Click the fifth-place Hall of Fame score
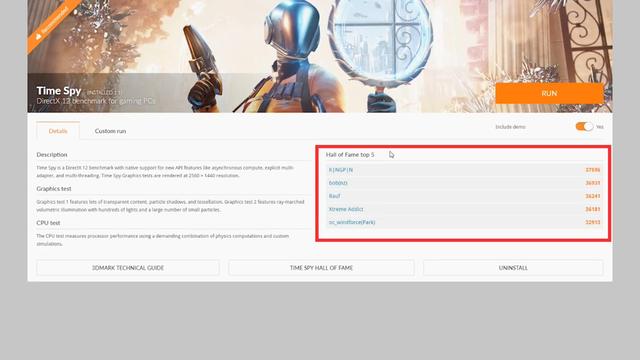This screenshot has height=360, width=640. [x=593, y=222]
